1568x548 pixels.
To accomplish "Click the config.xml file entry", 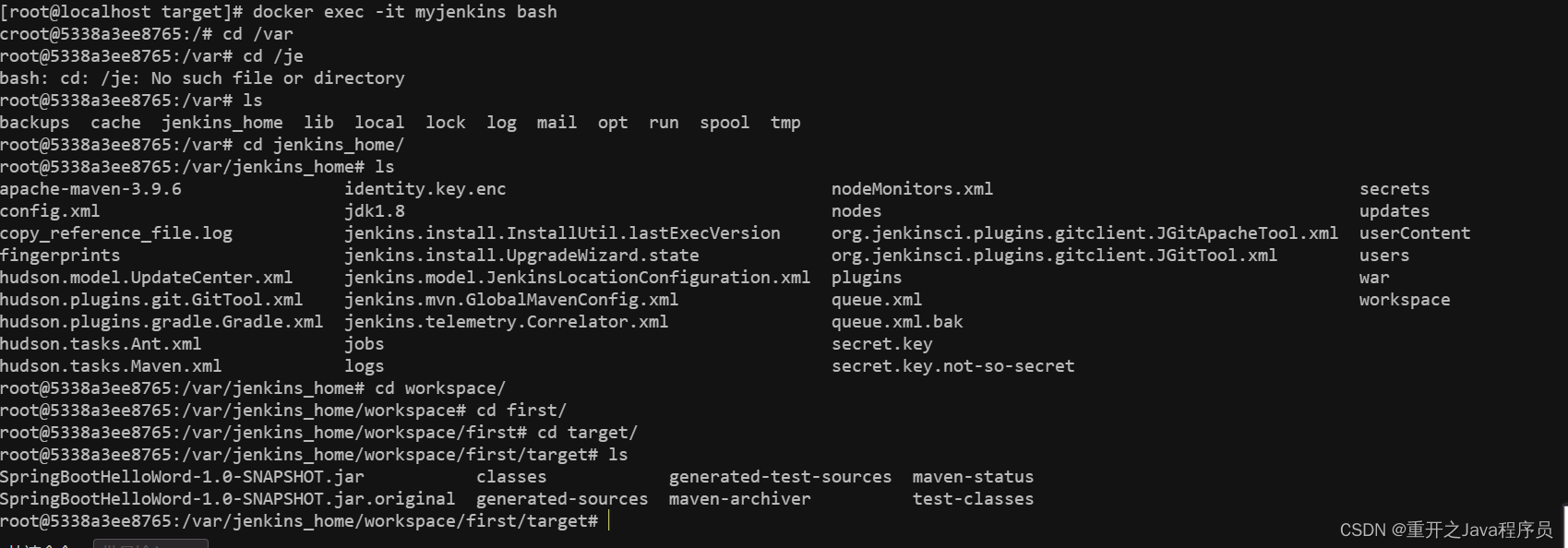I will click(50, 211).
